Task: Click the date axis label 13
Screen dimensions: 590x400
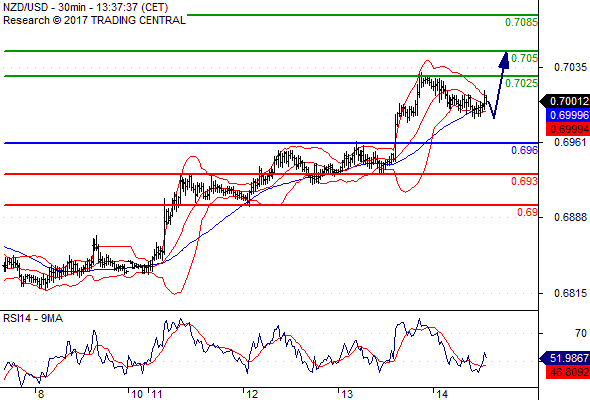Action: 347,394
